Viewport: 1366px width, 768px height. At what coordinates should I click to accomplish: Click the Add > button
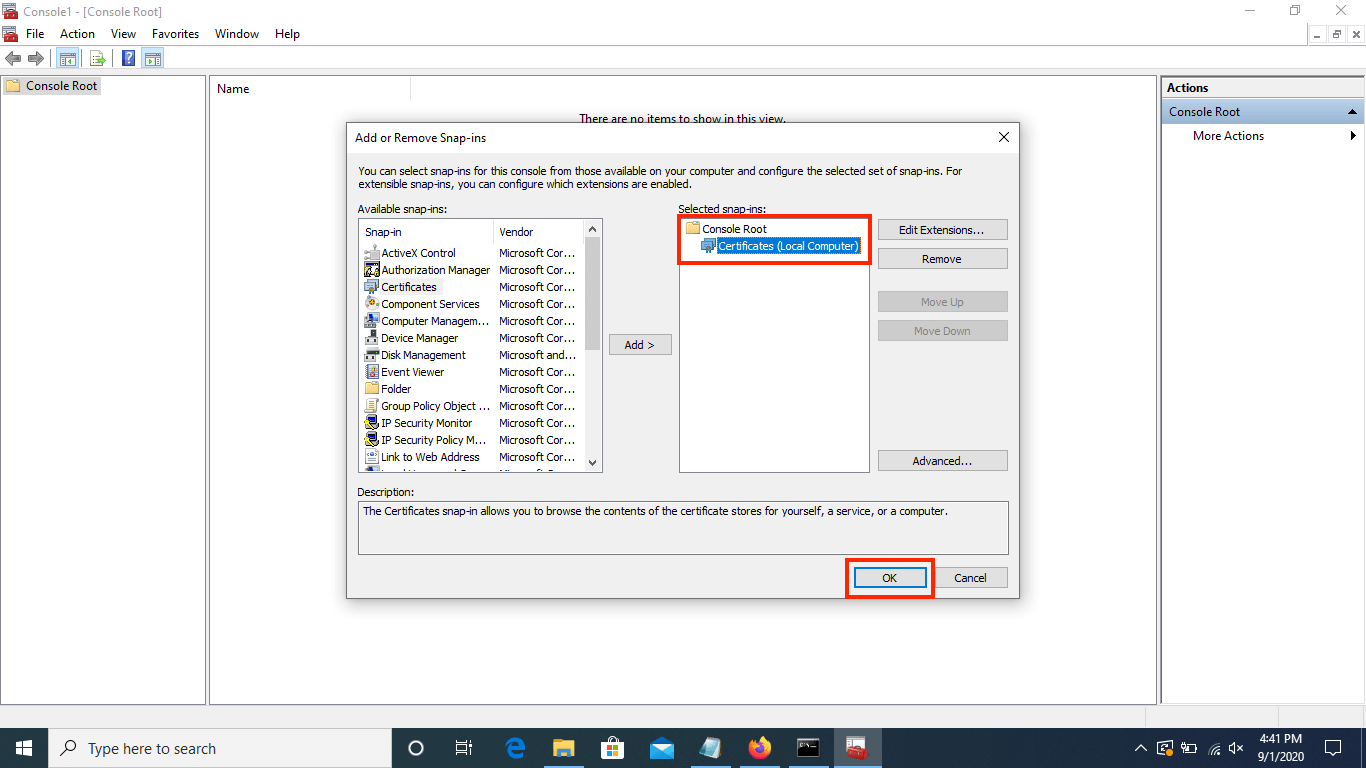640,345
